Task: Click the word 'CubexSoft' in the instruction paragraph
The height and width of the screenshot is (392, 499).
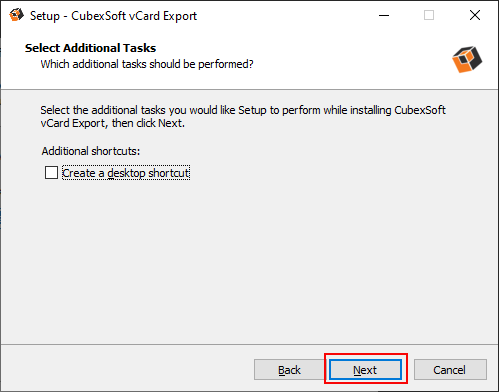Action: pyautogui.click(x=420, y=110)
